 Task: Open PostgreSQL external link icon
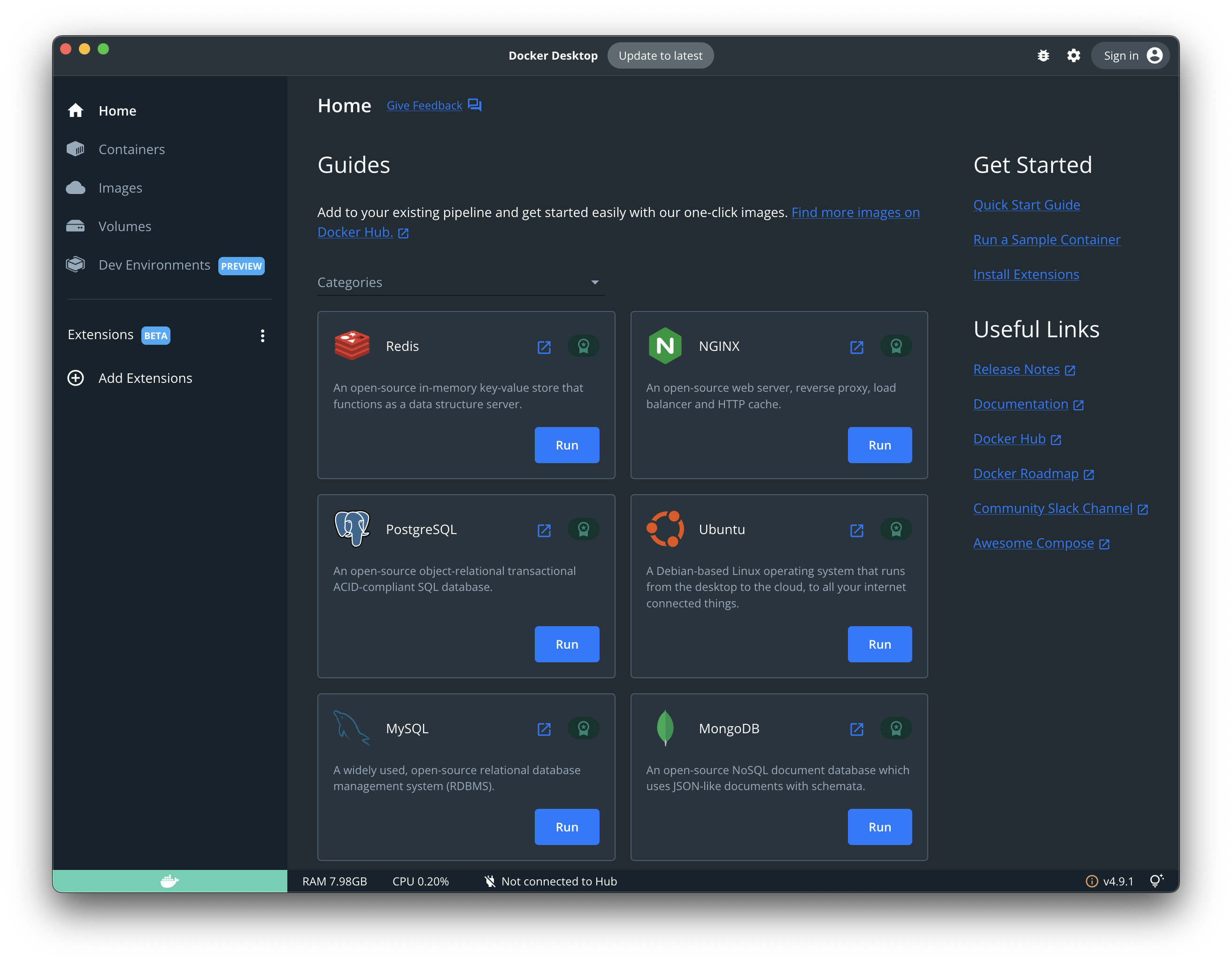pyautogui.click(x=544, y=530)
